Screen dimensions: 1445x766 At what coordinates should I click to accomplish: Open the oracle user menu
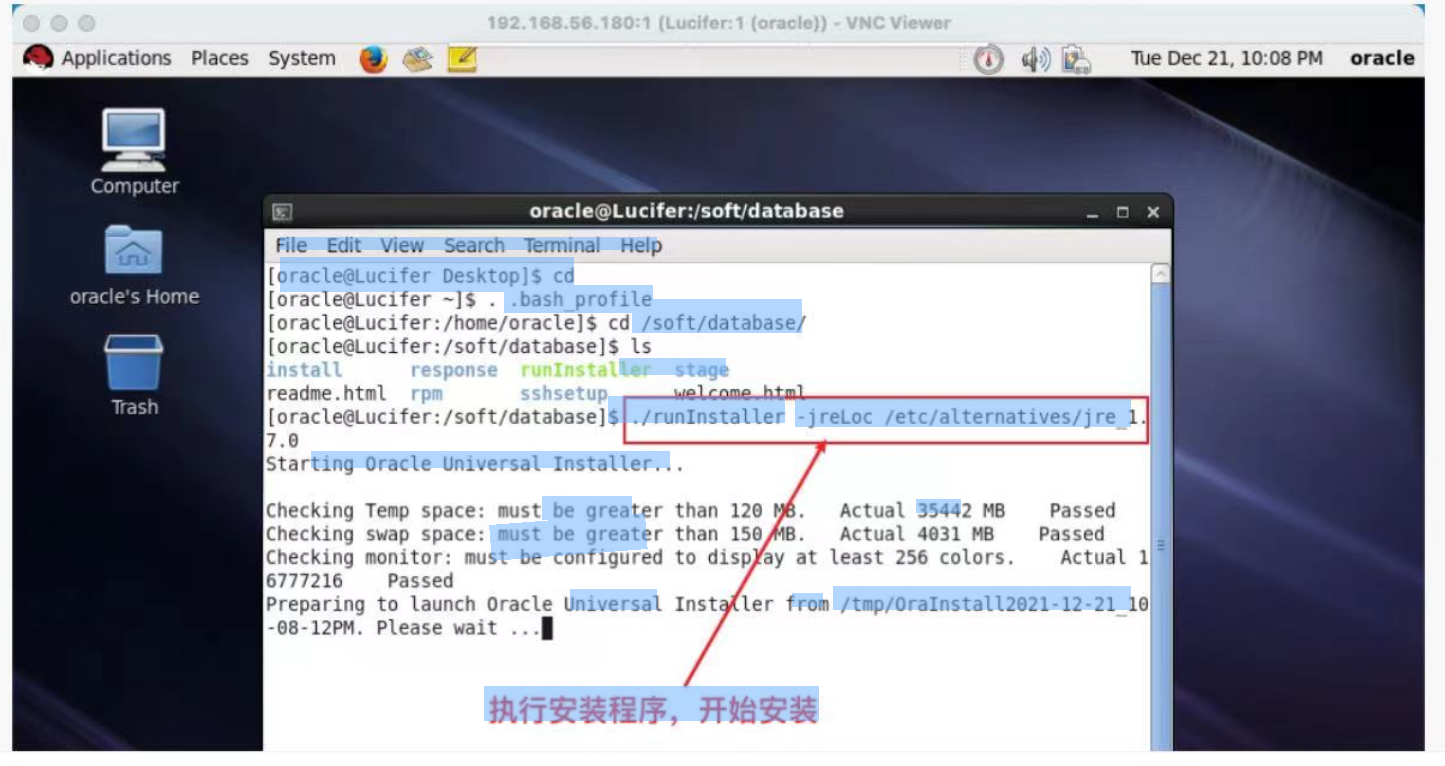pos(1382,58)
